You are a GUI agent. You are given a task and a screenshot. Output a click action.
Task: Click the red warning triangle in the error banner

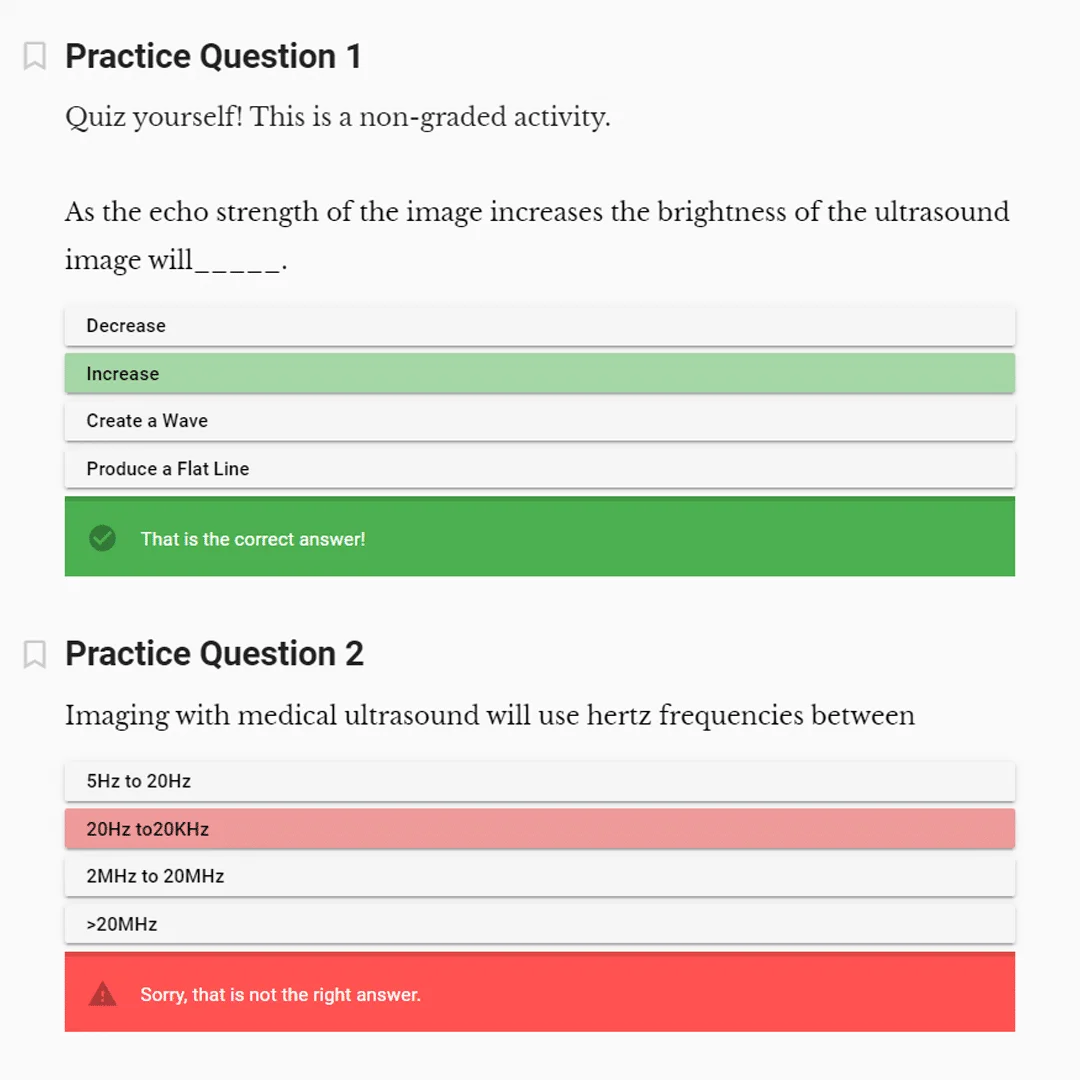click(102, 993)
